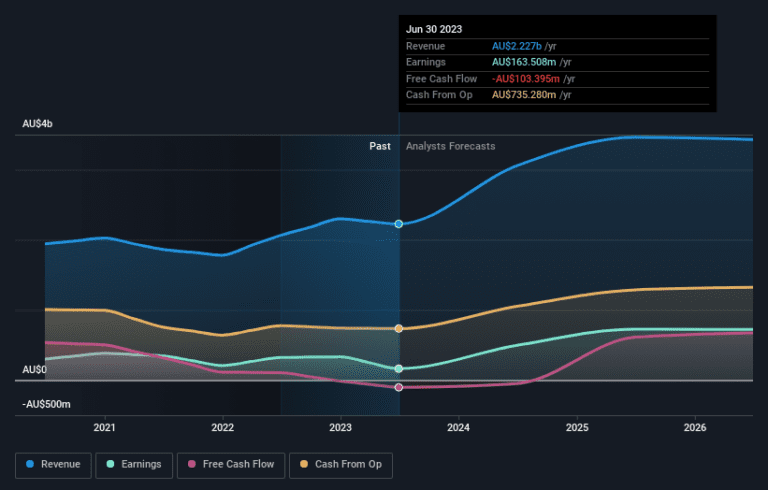This screenshot has height=490, width=768.
Task: Select the Cash From Op orange data point marker
Action: pos(399,328)
